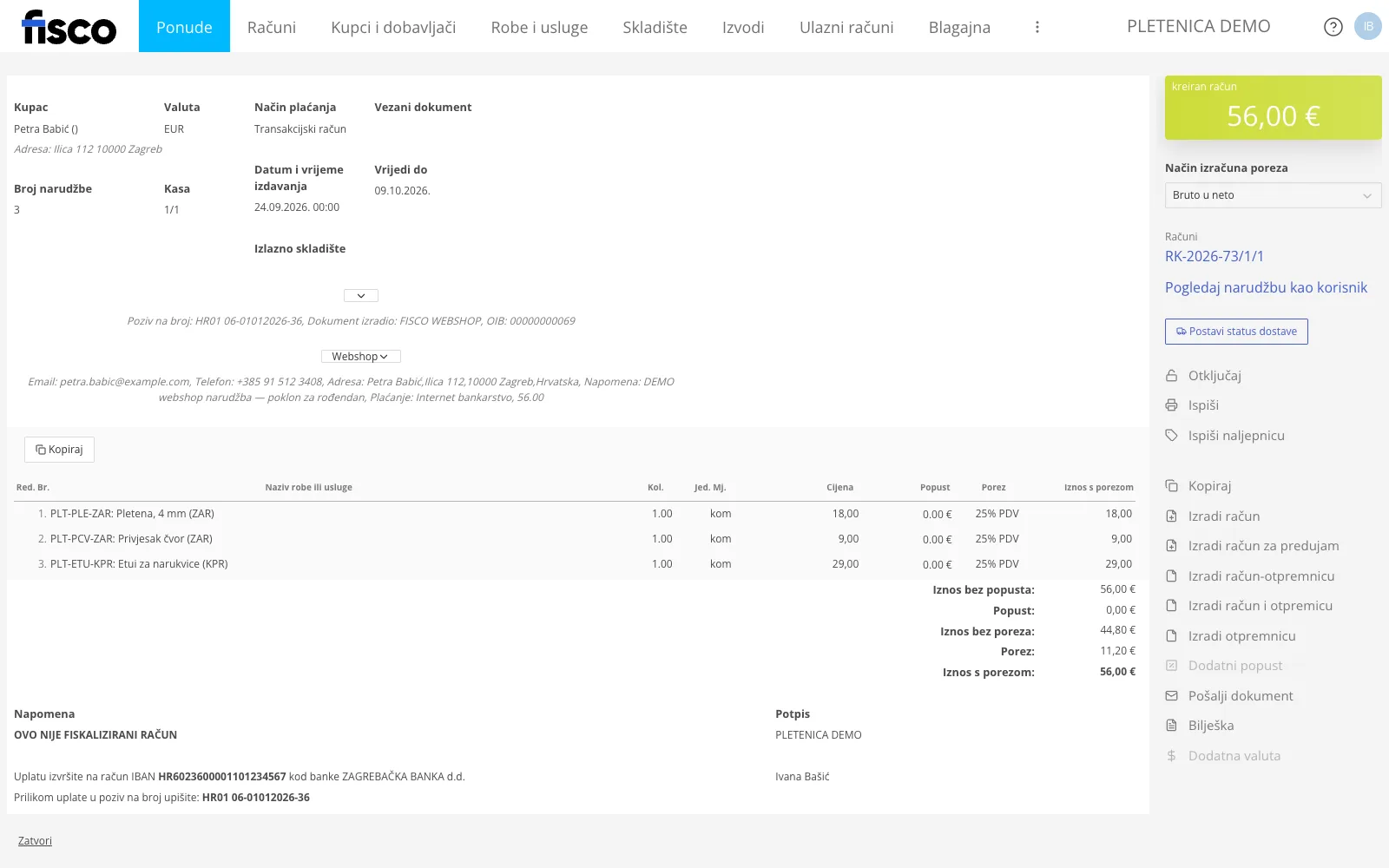Select item row PLT-PCV-ZAR: Privjesak čvor
Viewport: 1389px width, 868px height.
point(575,539)
